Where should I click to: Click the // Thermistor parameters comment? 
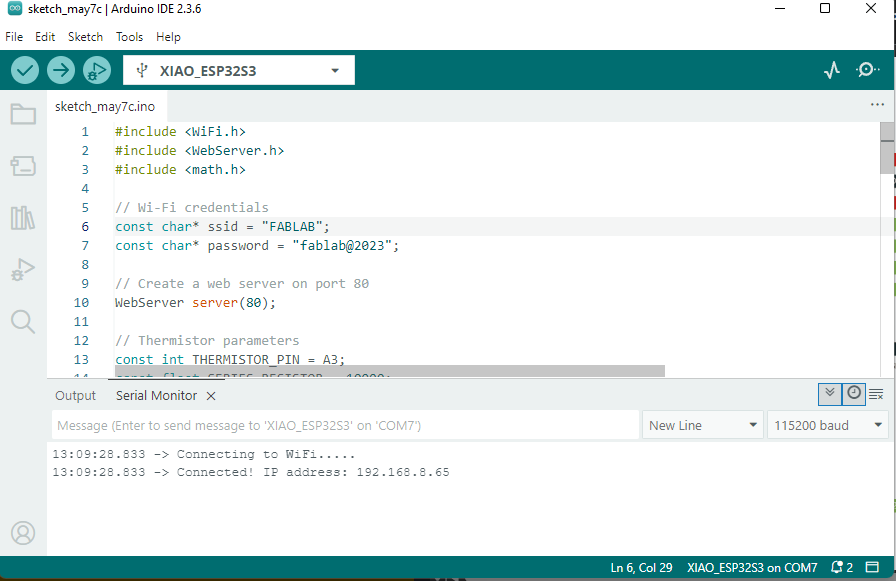coord(207,340)
